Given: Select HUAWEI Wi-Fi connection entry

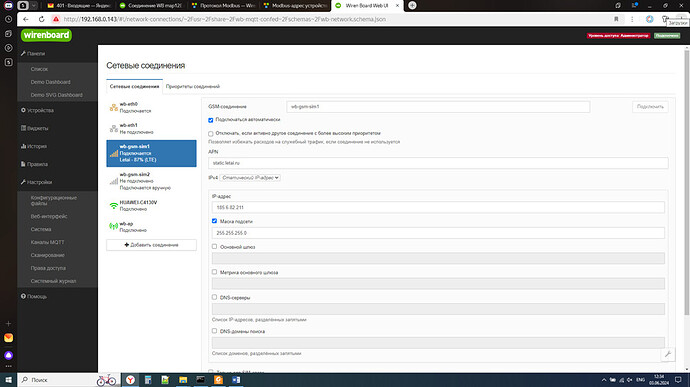Looking at the screenshot, I should pyautogui.click(x=151, y=206).
